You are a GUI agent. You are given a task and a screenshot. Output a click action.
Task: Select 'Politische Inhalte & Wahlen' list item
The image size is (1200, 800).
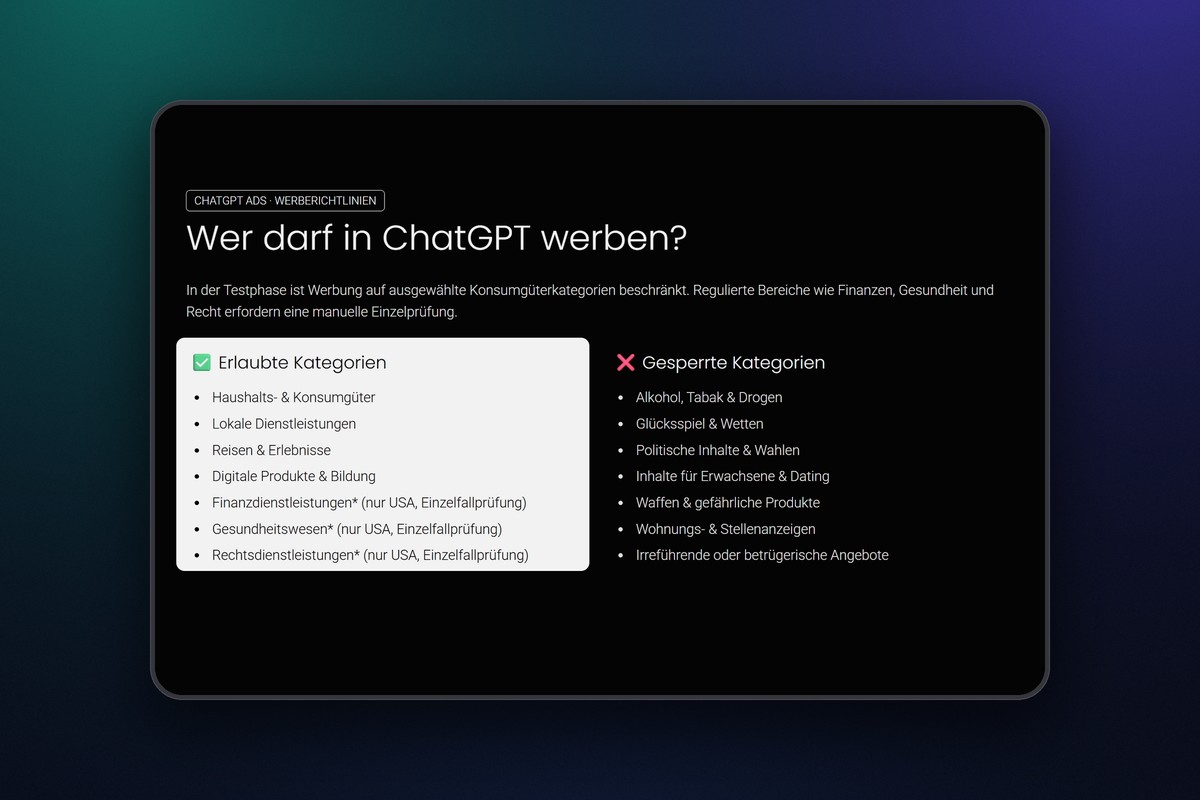[x=718, y=450]
